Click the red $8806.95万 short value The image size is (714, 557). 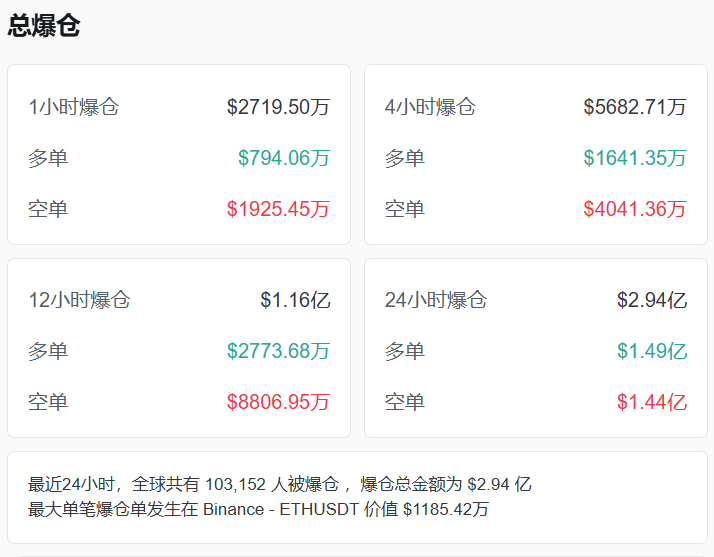(278, 402)
